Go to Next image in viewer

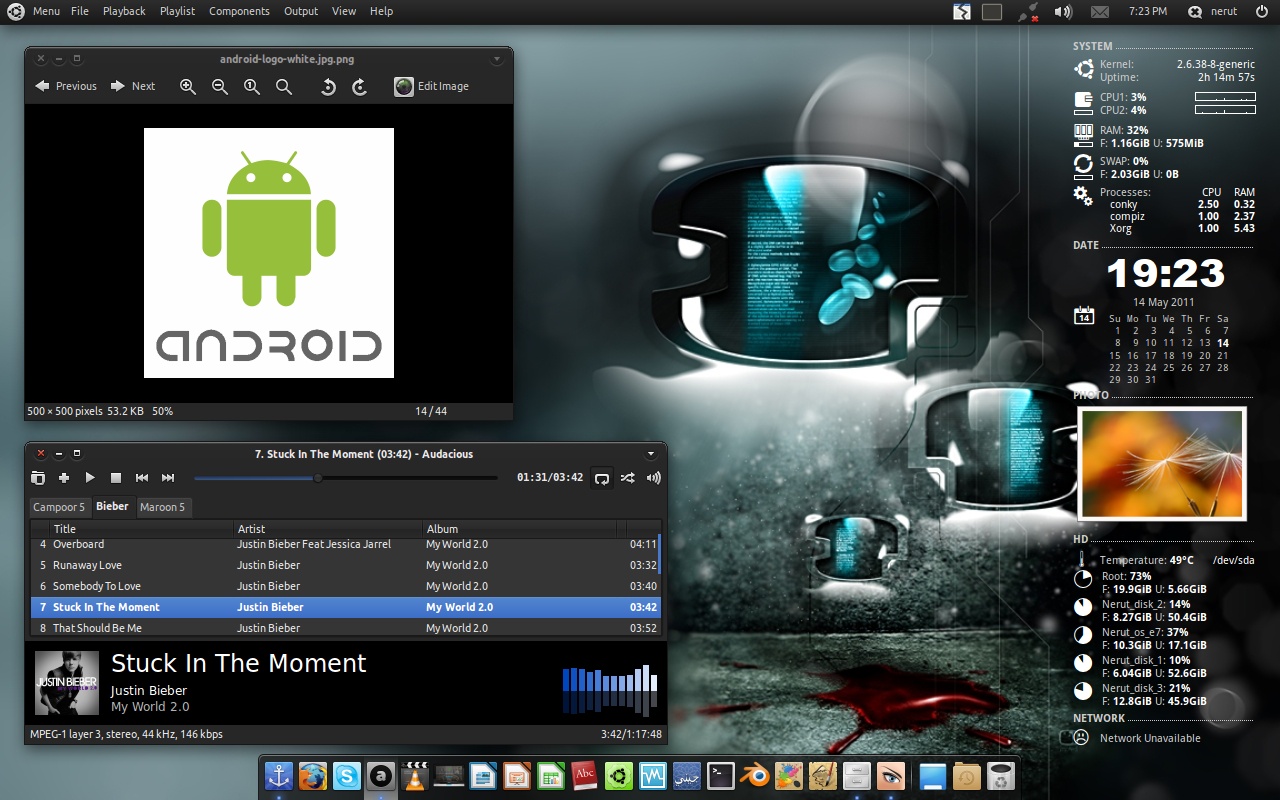click(x=133, y=86)
